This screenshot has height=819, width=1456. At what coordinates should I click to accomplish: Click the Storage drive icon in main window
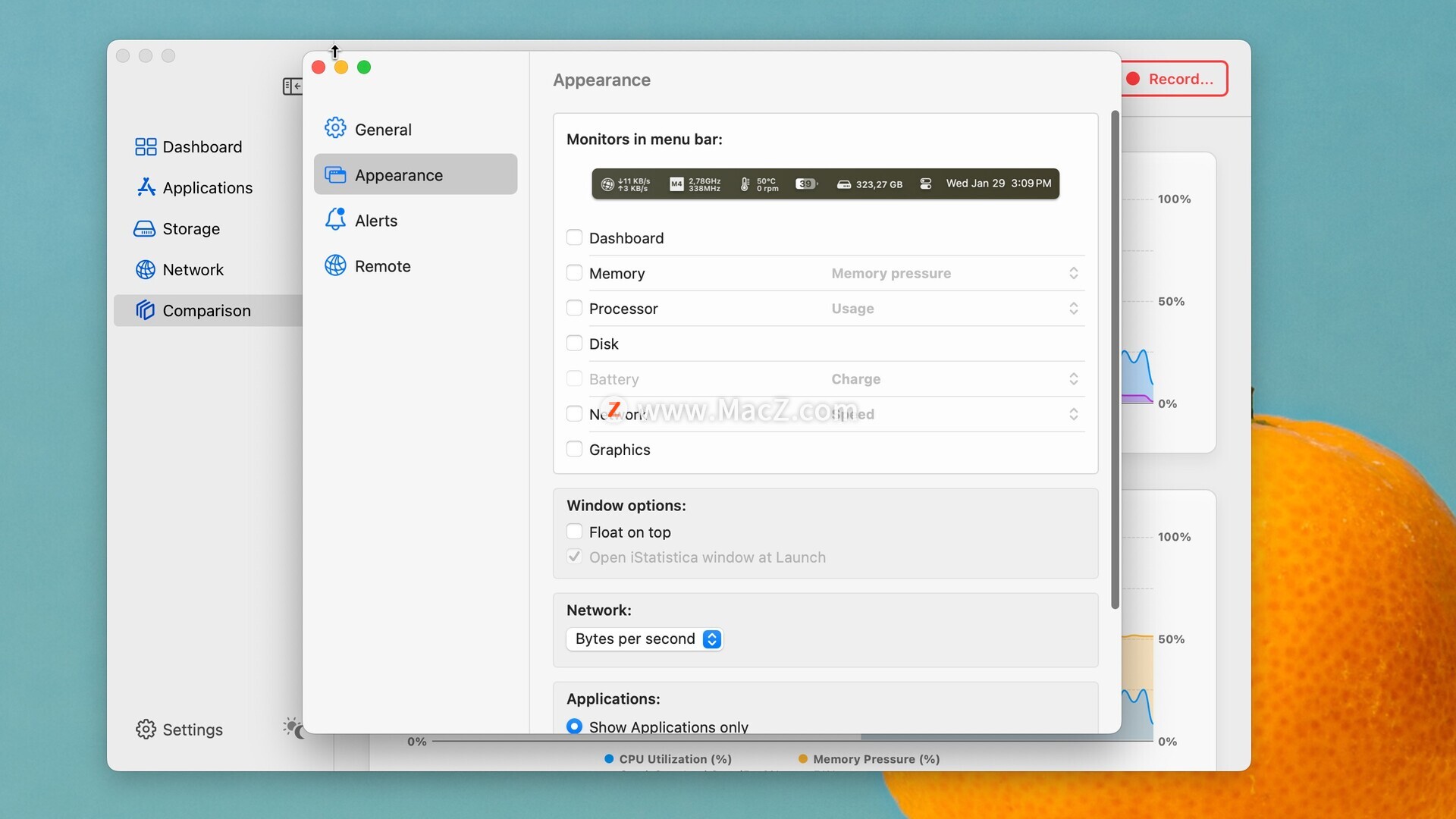click(x=144, y=228)
